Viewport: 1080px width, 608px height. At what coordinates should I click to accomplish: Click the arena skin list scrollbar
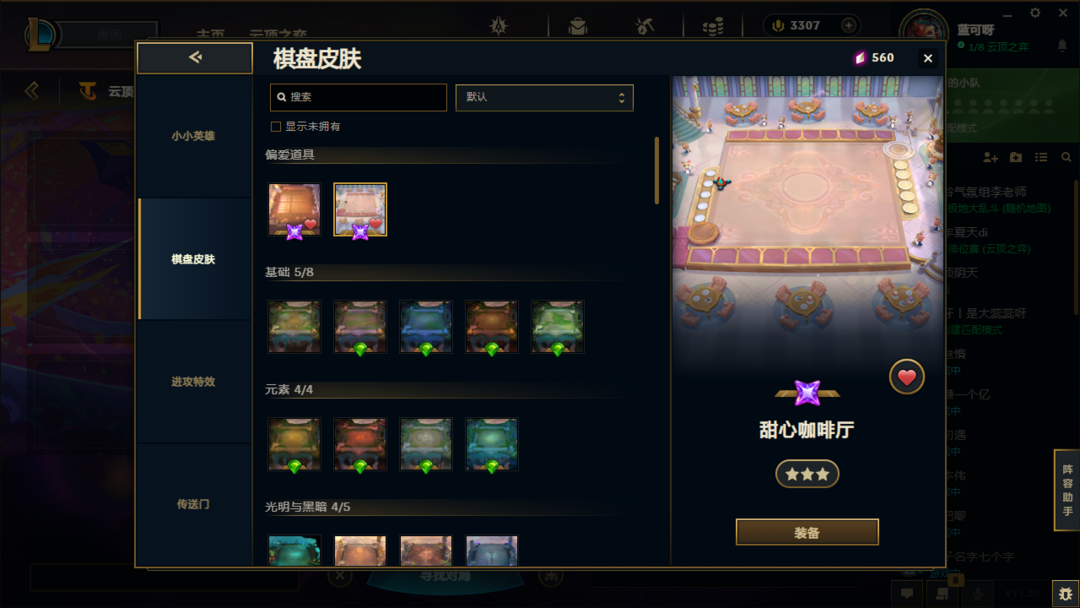[656, 170]
